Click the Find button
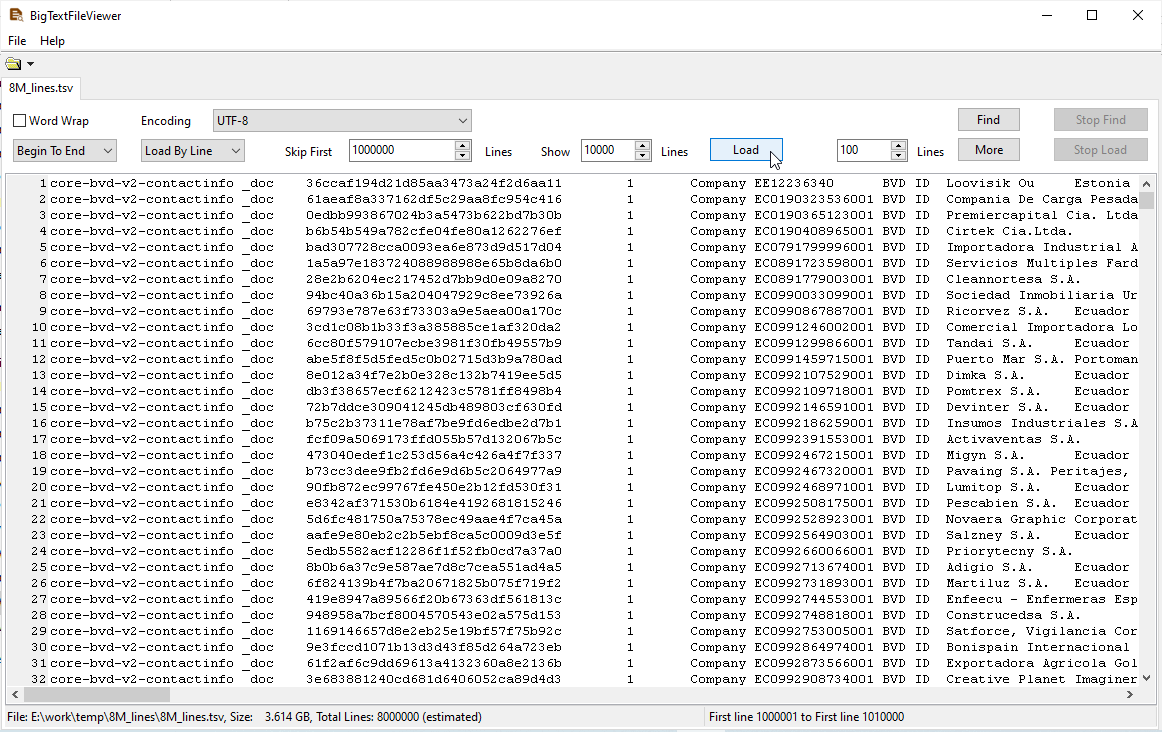This screenshot has width=1162, height=732. (x=988, y=120)
